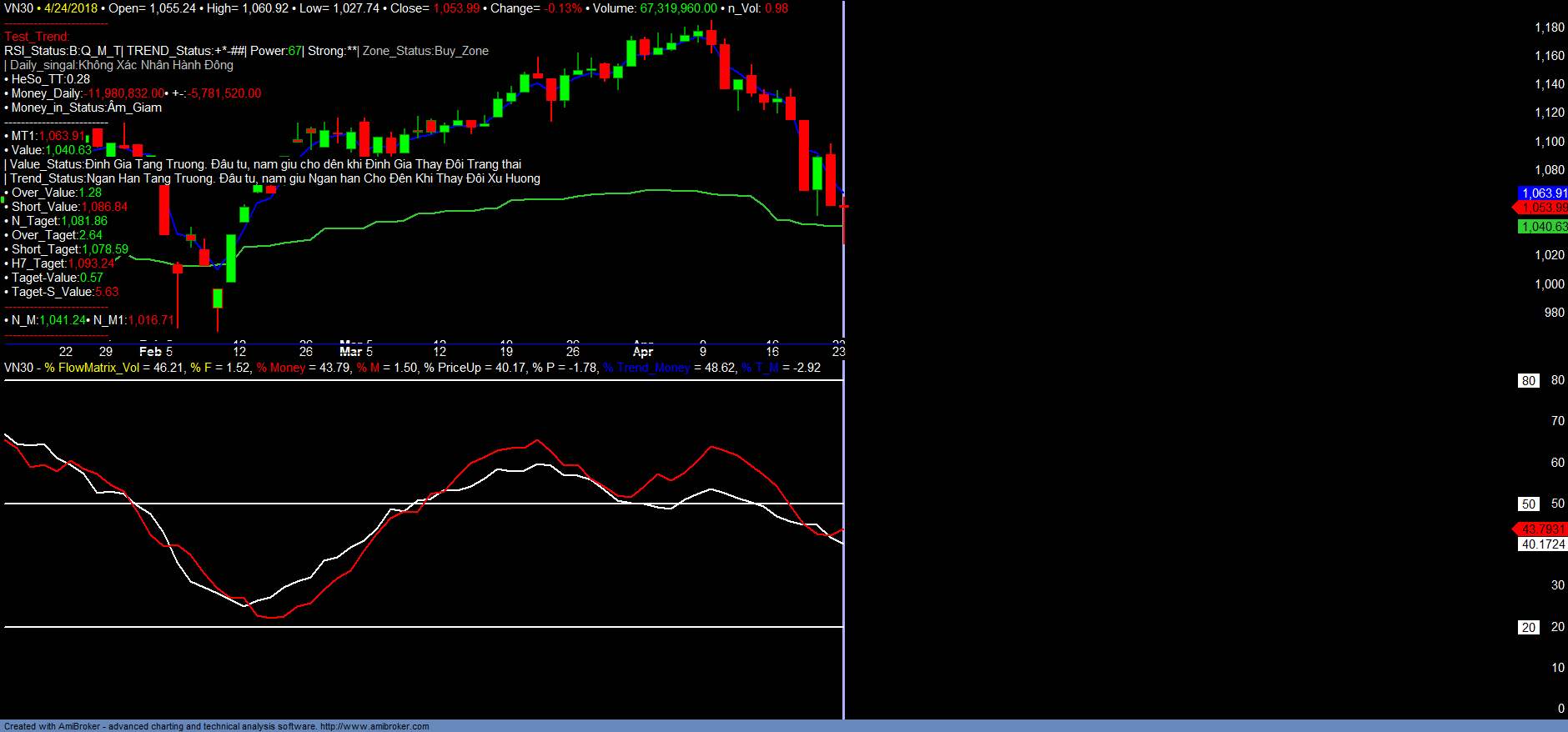Click the green 1,040.63 price marker

1543,227
